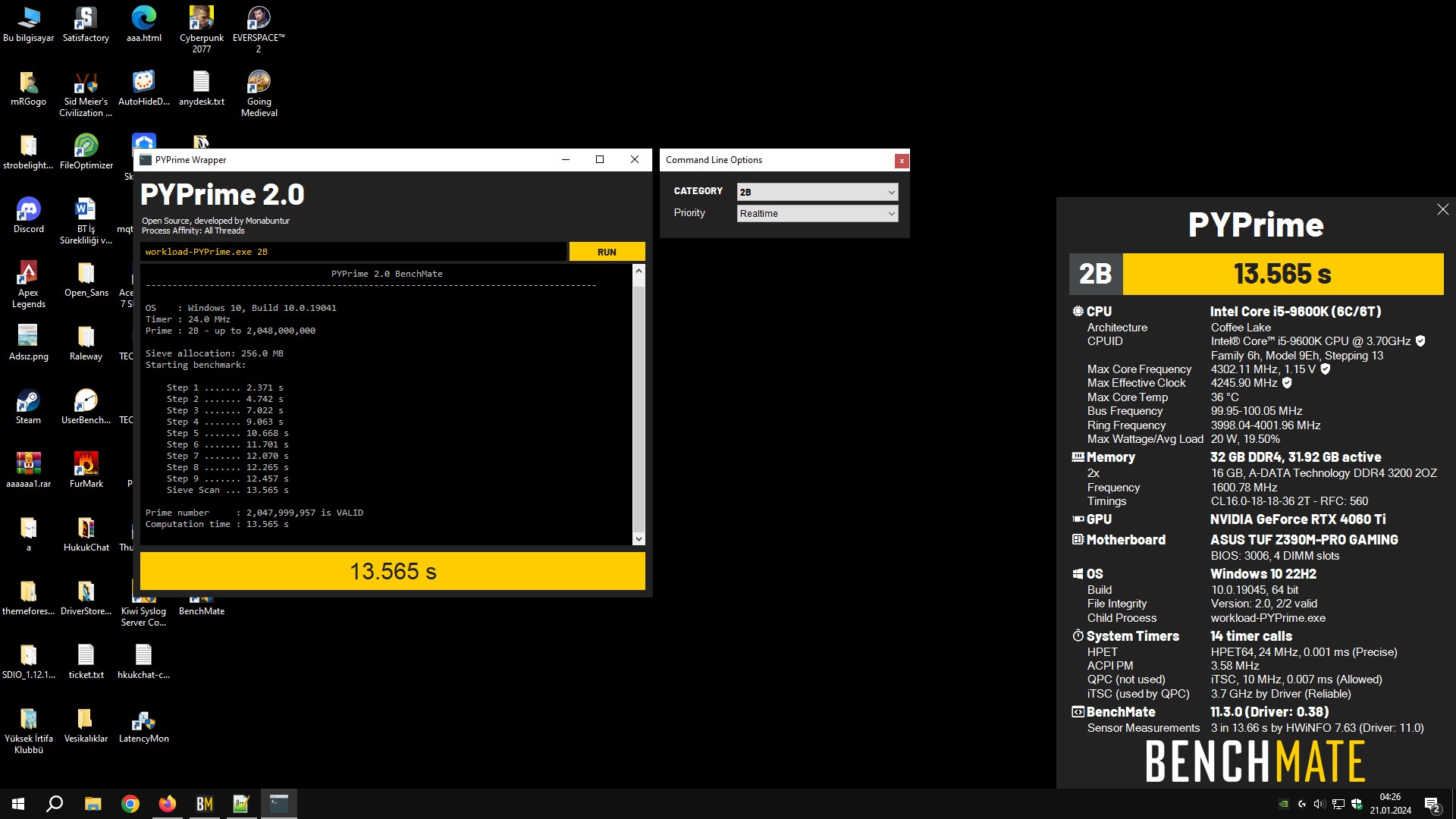Open the Bu bilgisayar desktop icon

click(28, 24)
